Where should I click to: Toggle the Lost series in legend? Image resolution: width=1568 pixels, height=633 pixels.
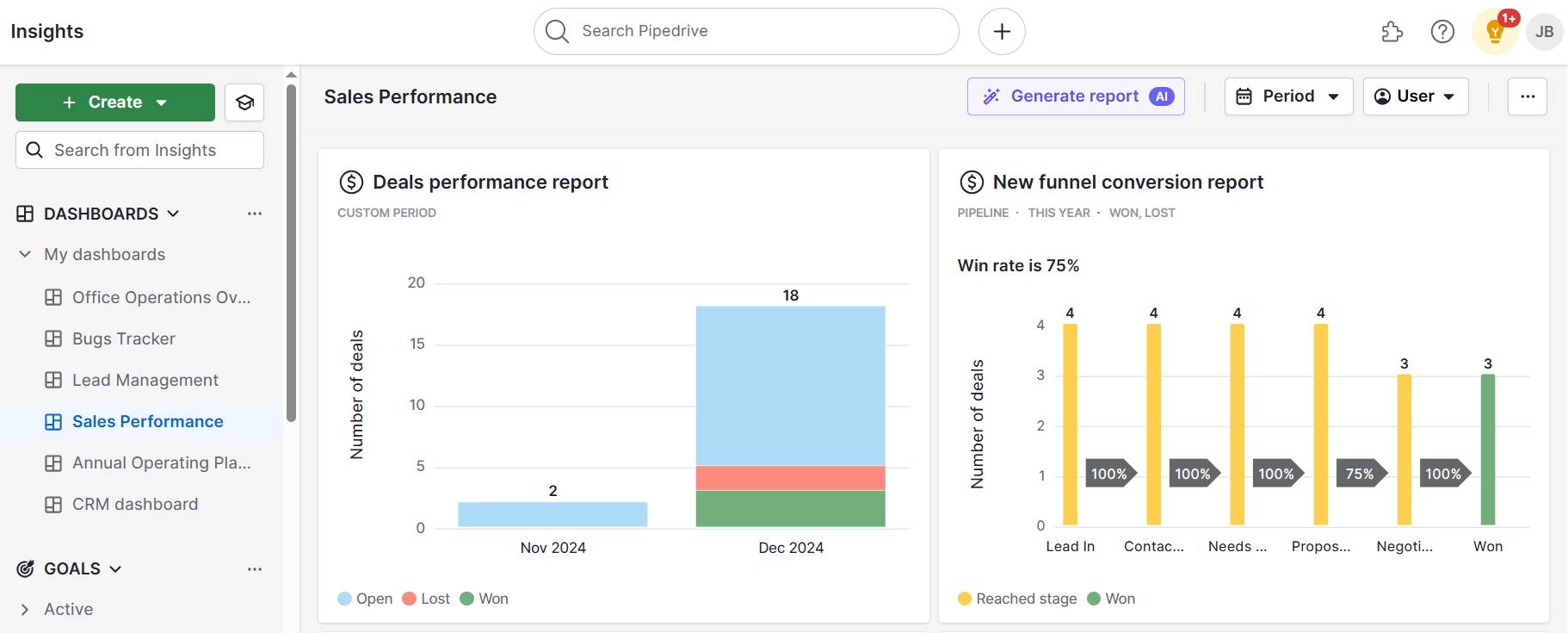click(426, 599)
